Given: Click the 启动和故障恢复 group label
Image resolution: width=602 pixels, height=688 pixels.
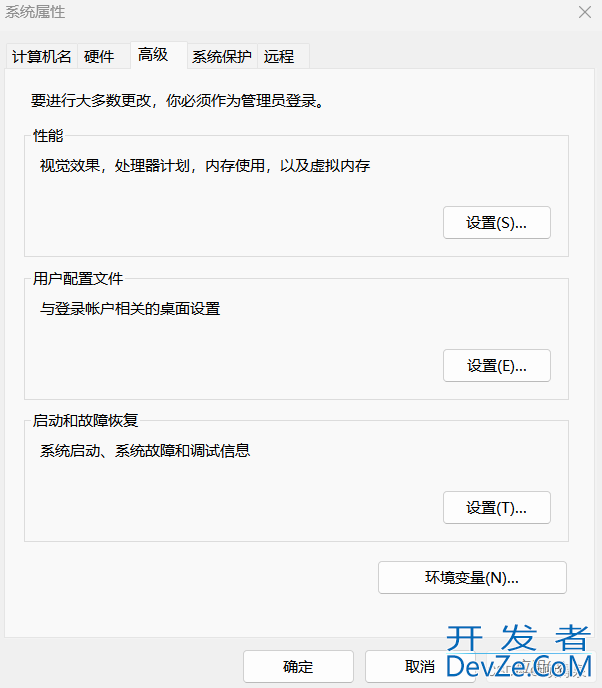Looking at the screenshot, I should click(86, 420).
